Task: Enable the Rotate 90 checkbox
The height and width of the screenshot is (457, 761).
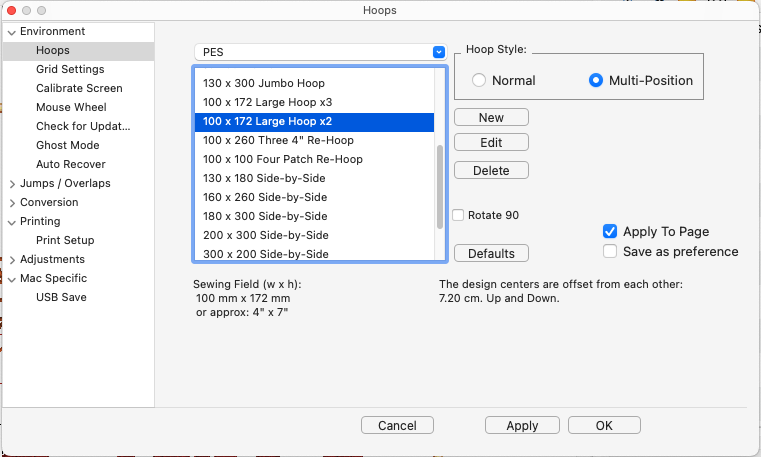Action: 458,215
